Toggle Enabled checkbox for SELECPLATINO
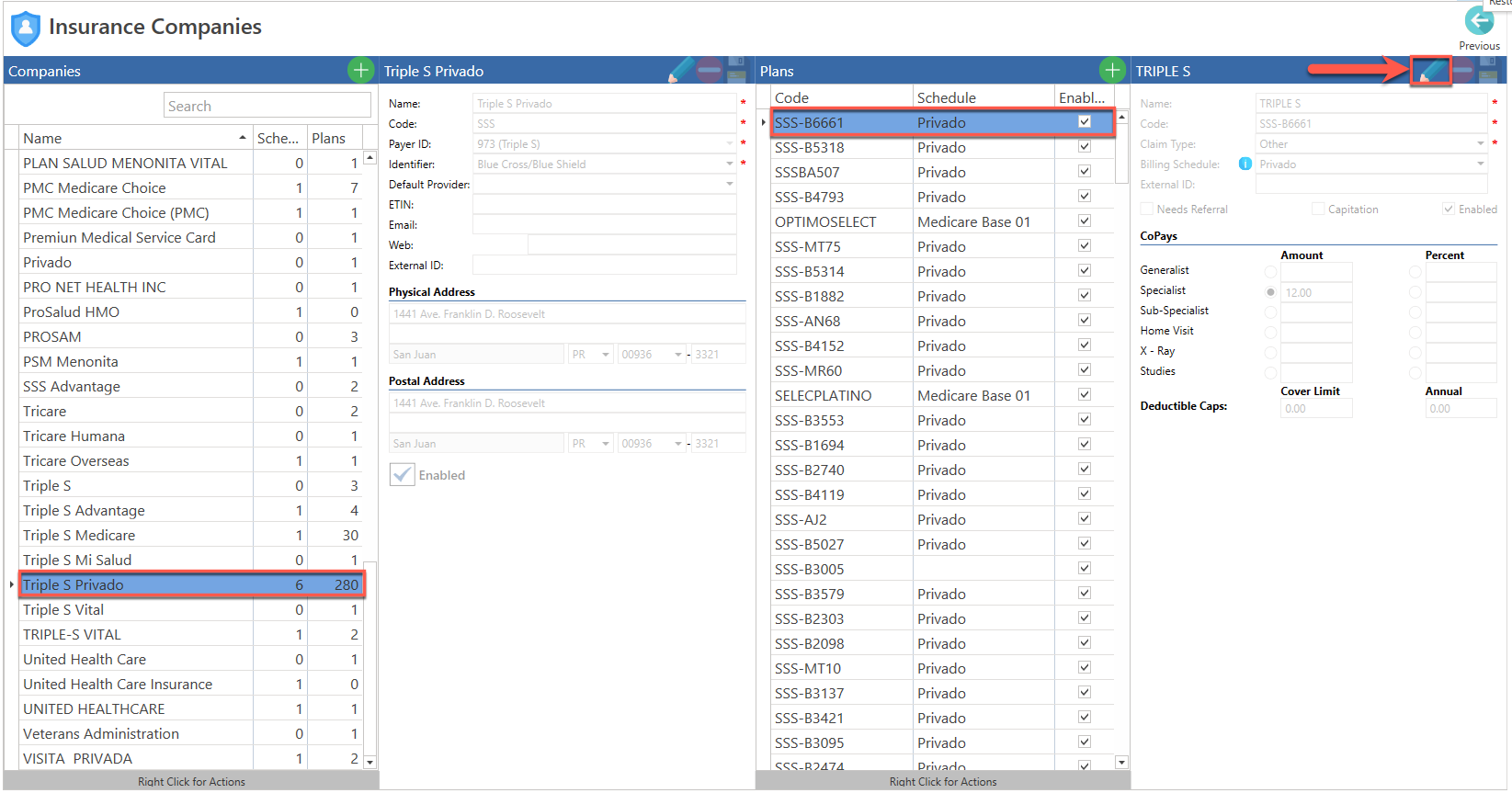Image resolution: width=1512 pixels, height=793 pixels. click(1085, 394)
